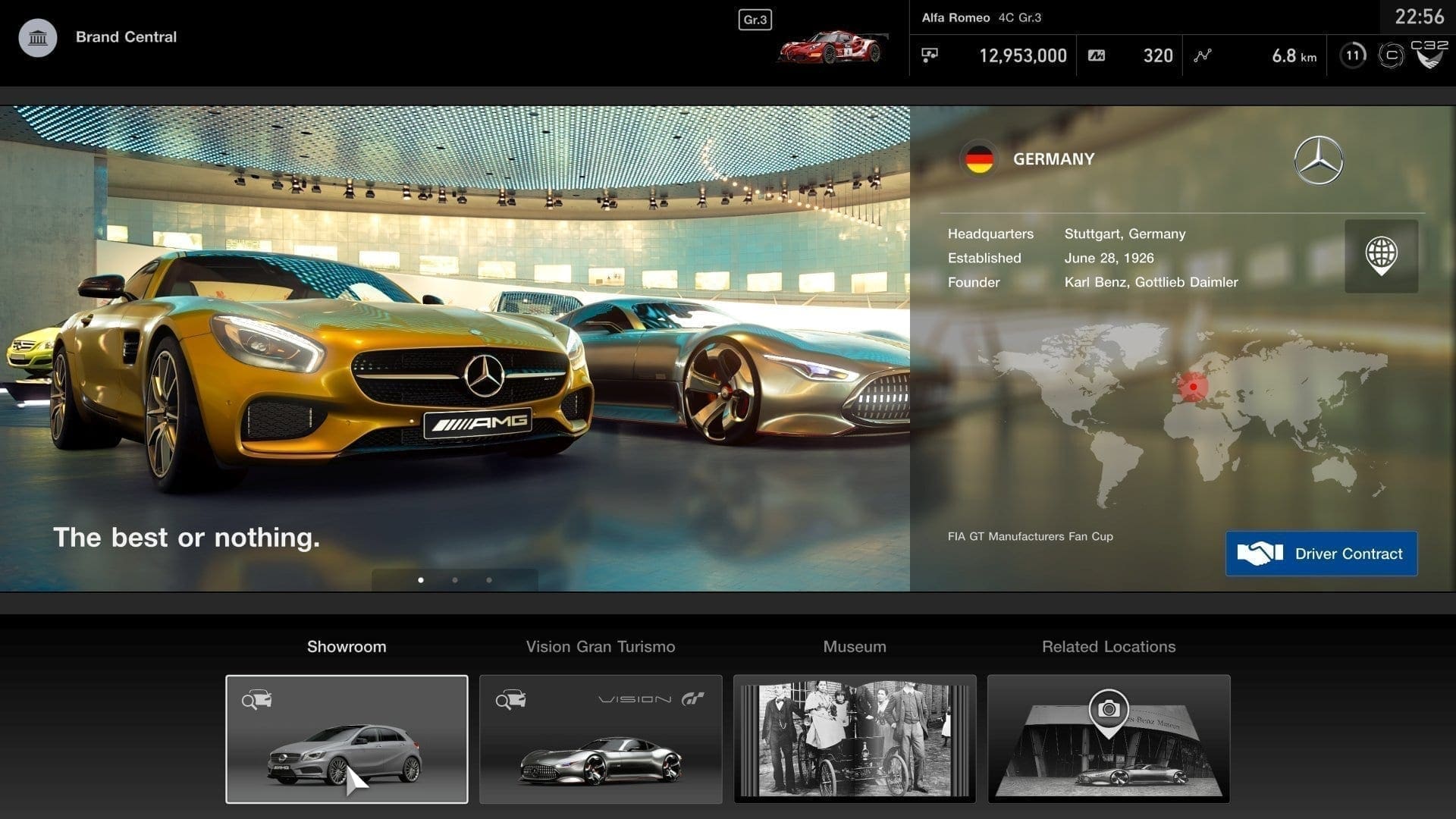This screenshot has width=1456, height=819.
Task: Open the Museum historical photo tile
Action: (x=854, y=739)
